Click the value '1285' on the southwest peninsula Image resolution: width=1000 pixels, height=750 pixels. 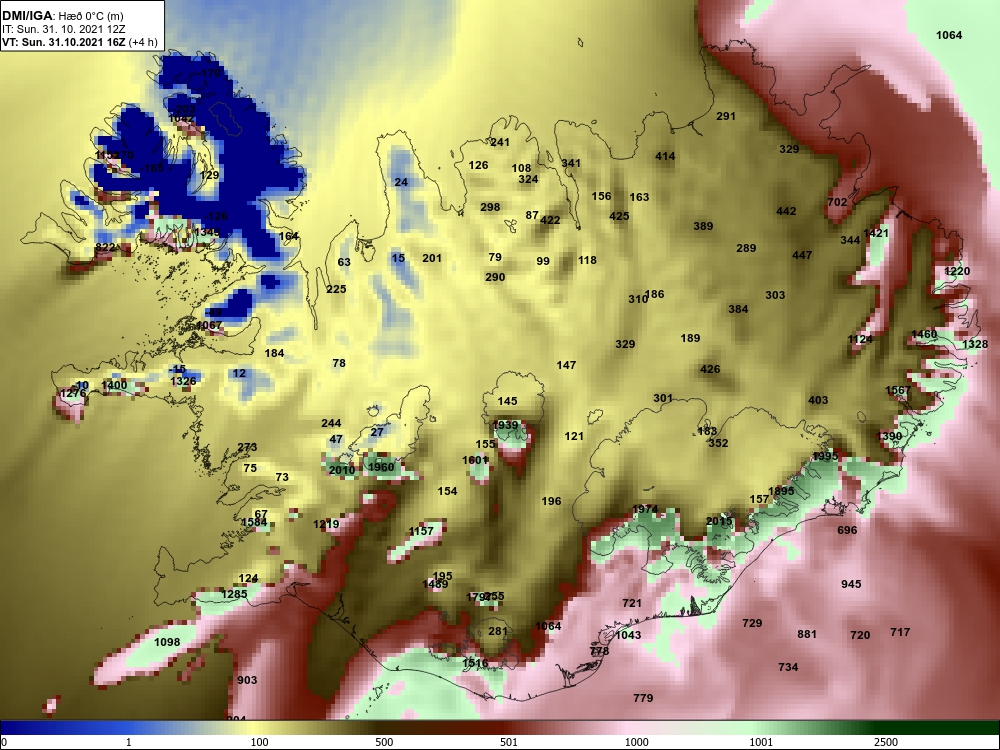234,594
